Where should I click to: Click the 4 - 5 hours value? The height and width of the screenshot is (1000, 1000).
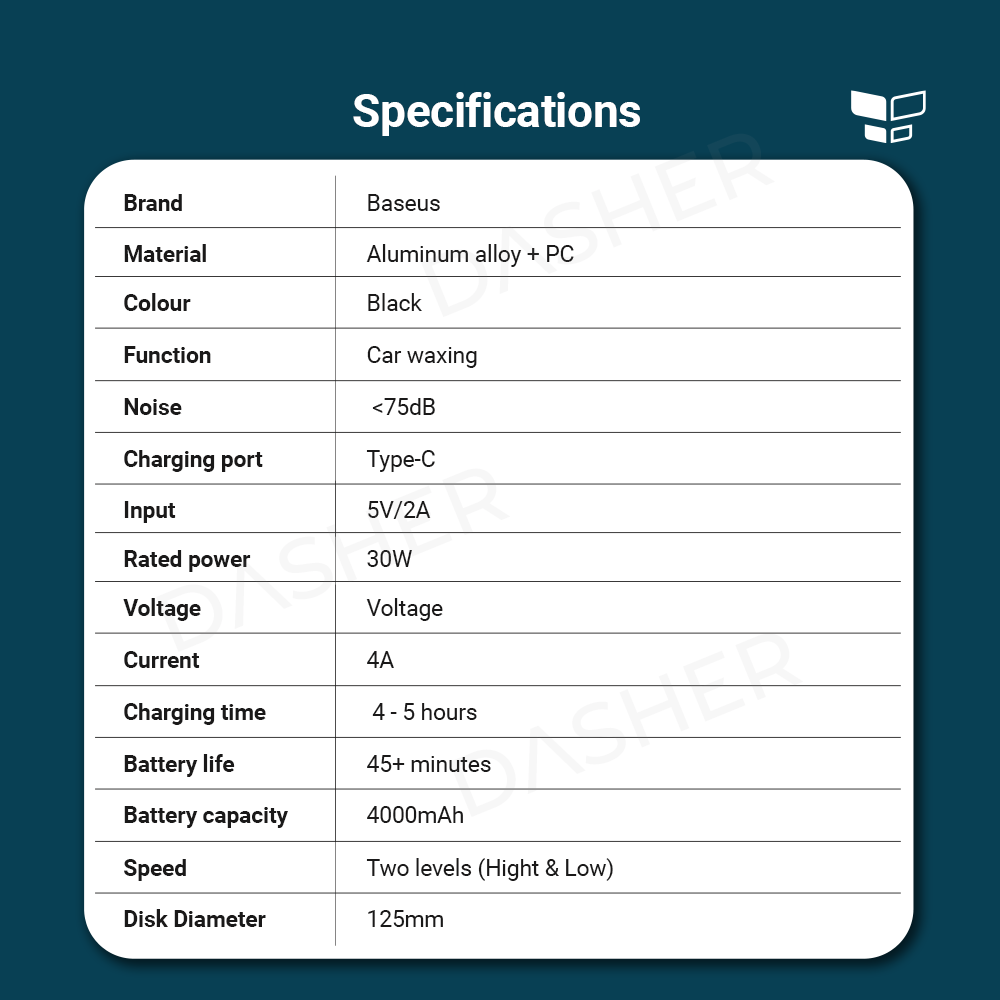424,712
